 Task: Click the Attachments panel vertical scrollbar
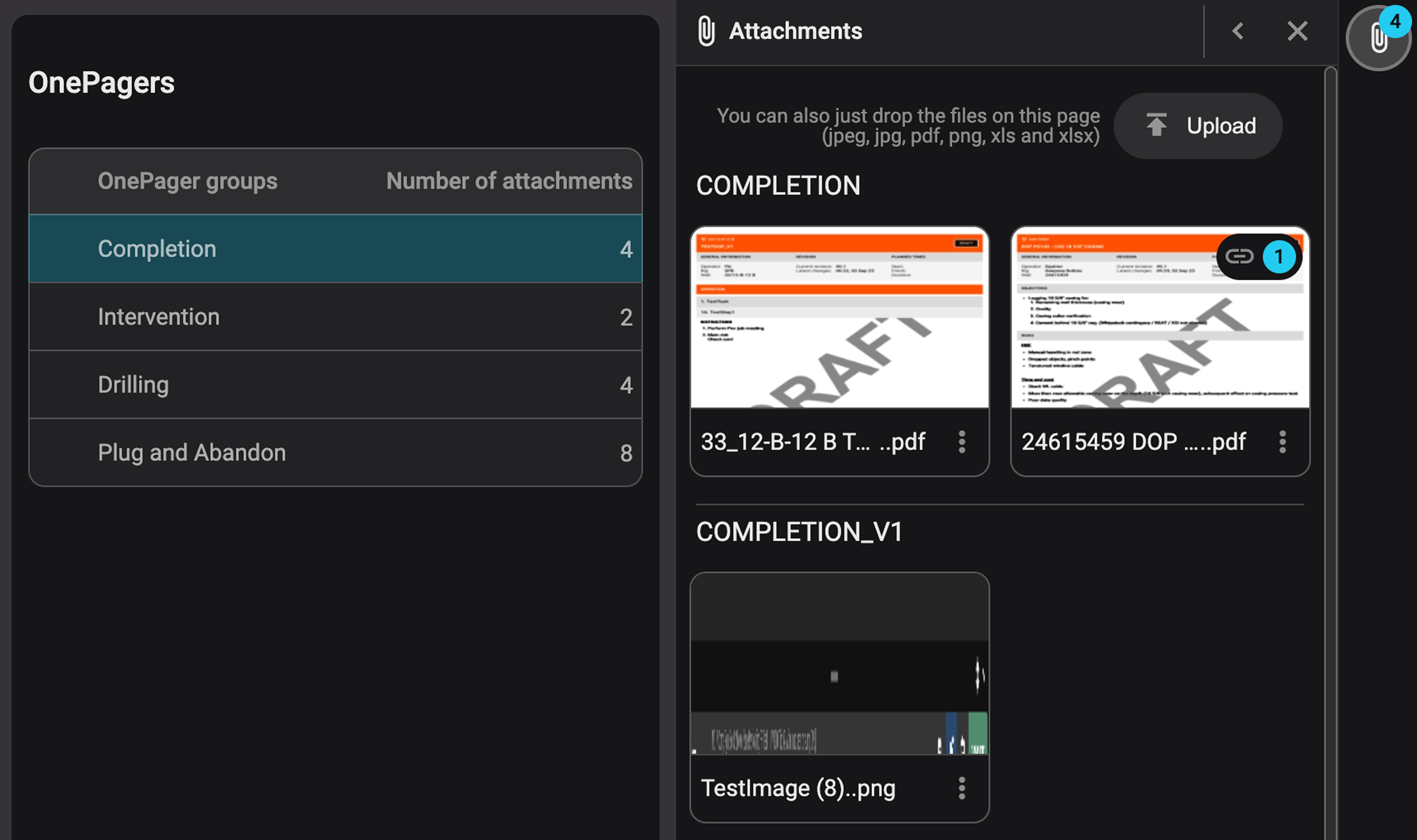coord(1330,396)
